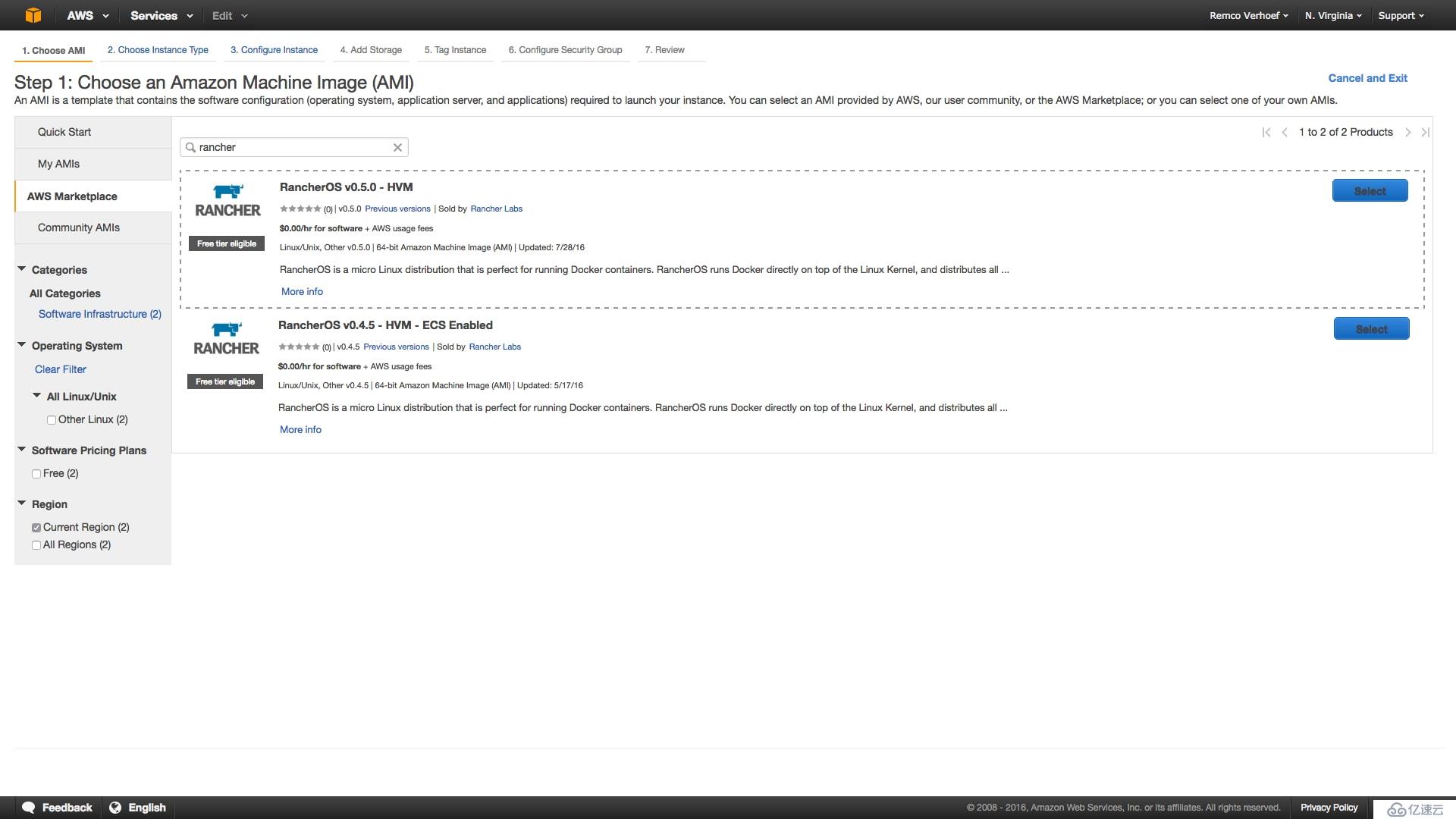The height and width of the screenshot is (819, 1456).
Task: Open the AWS Marketplace list
Action: click(93, 196)
